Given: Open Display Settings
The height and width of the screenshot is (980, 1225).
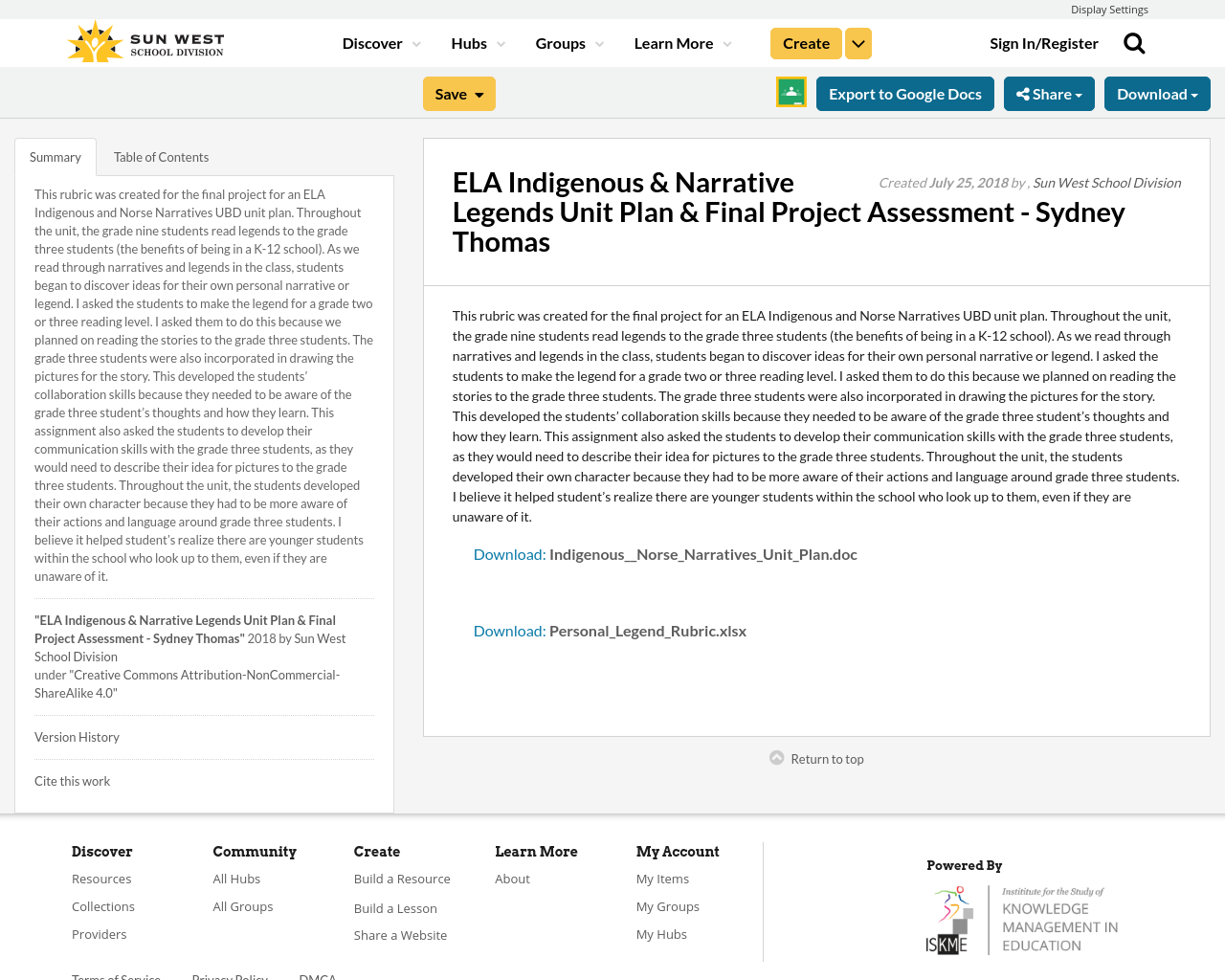Looking at the screenshot, I should pyautogui.click(x=1109, y=8).
